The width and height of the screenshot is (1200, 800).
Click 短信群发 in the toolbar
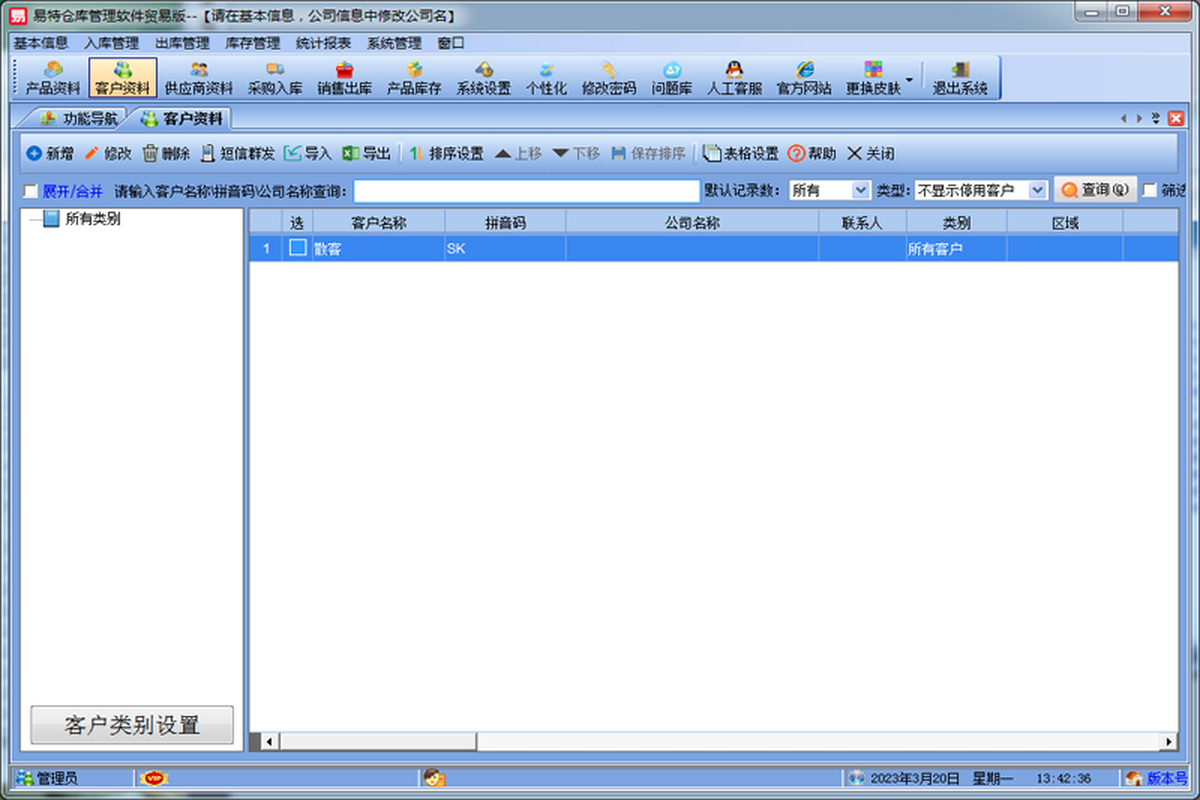238,154
